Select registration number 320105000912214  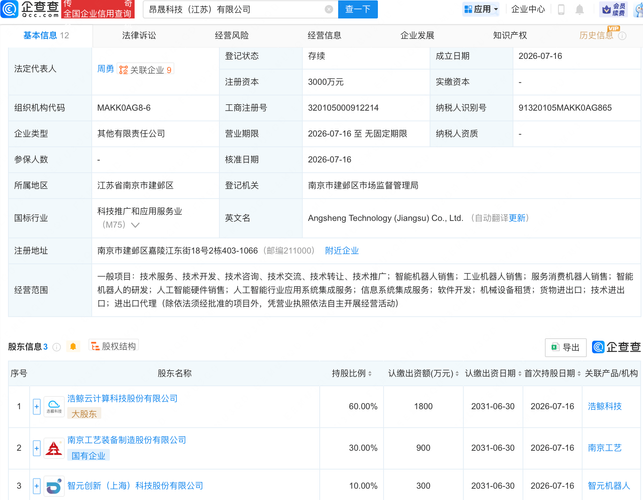coord(343,108)
